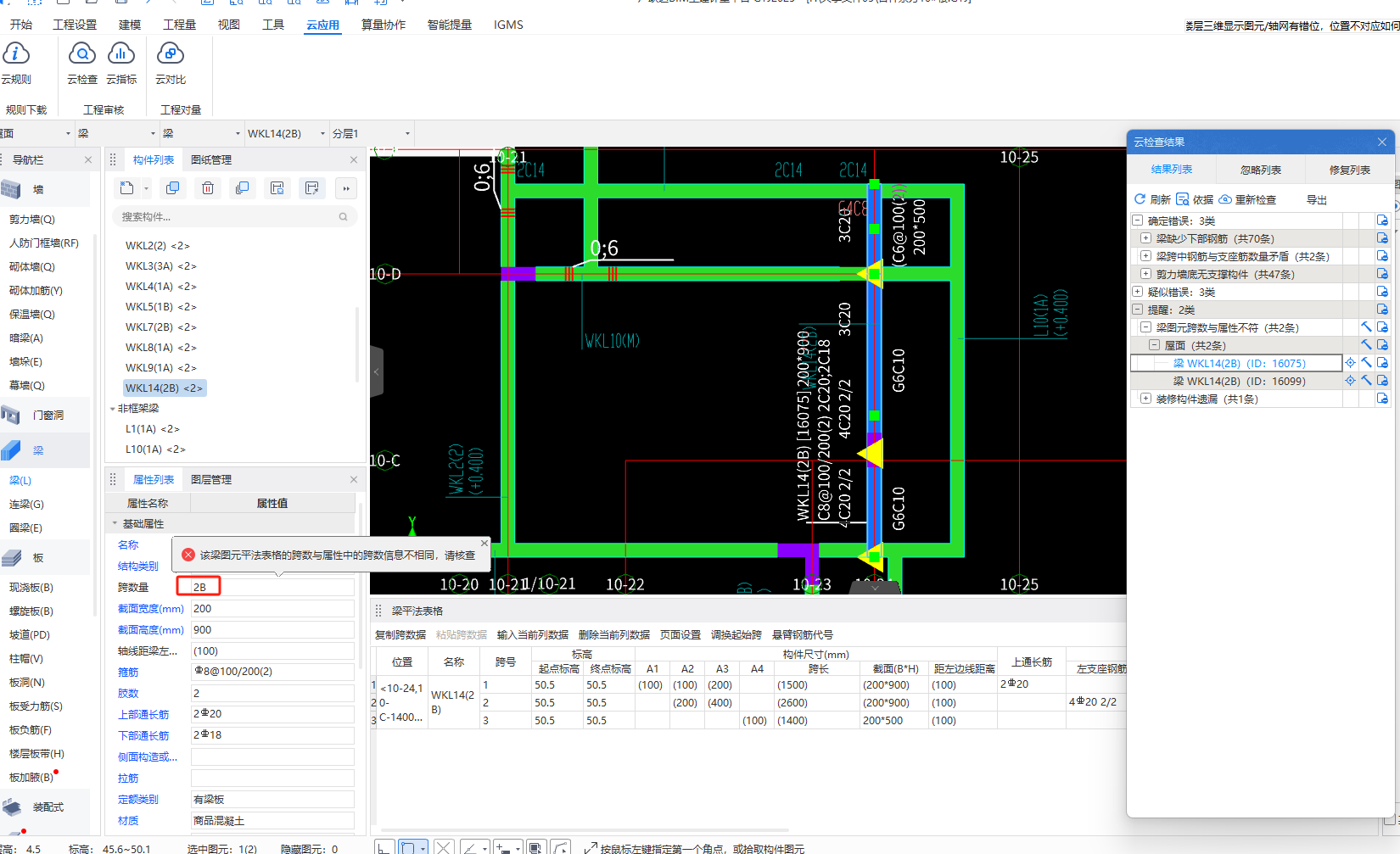Screen dimensions: 1400x854
Task: Click the save component archive icon
Action: (x=277, y=188)
